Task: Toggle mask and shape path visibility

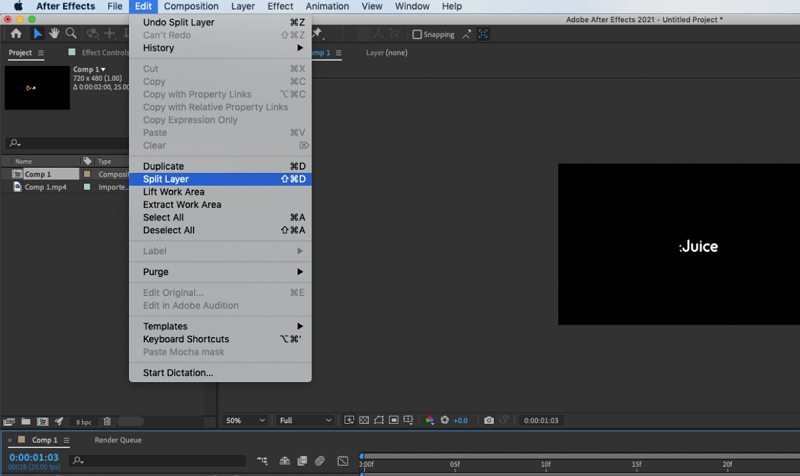Action: pyautogui.click(x=379, y=420)
